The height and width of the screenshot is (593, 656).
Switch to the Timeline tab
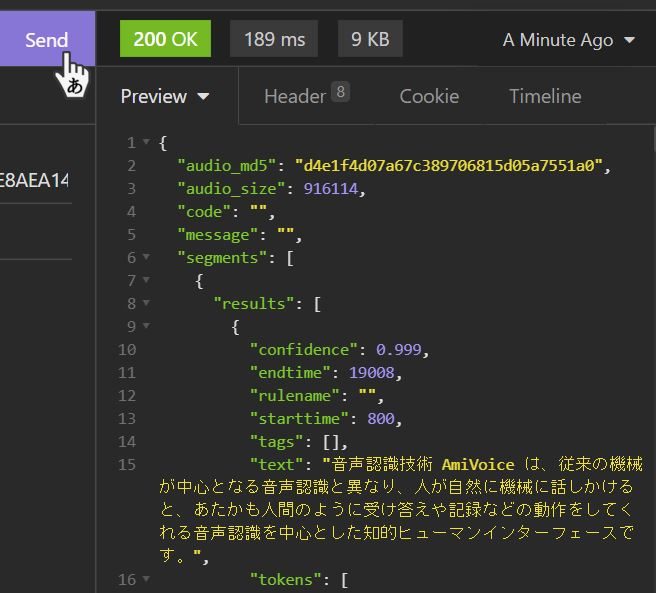click(545, 97)
